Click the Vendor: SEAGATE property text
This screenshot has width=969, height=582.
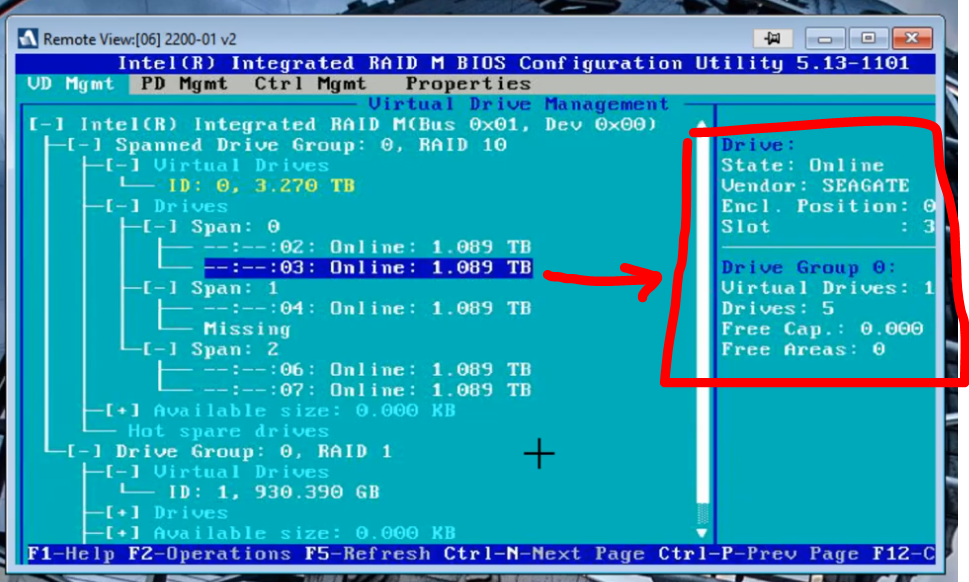(815, 186)
